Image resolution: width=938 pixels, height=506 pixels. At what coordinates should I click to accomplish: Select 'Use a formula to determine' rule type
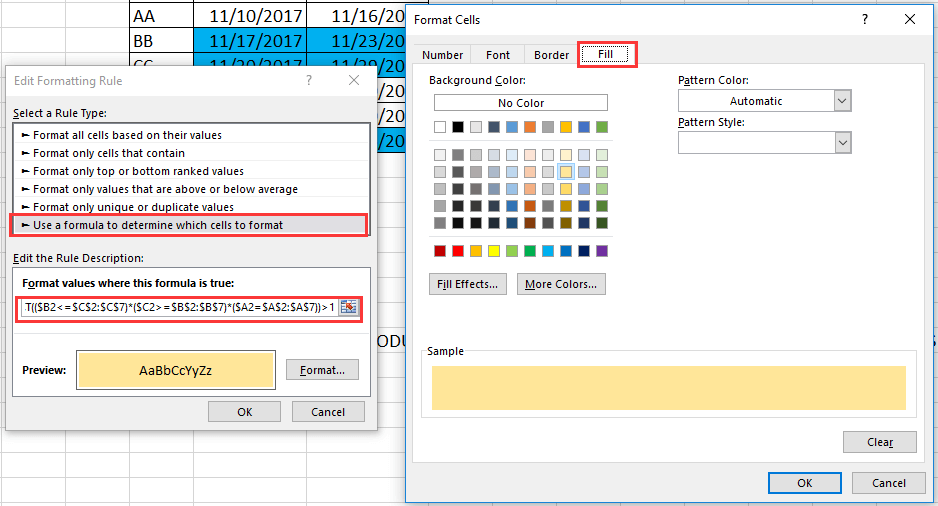tap(189, 225)
